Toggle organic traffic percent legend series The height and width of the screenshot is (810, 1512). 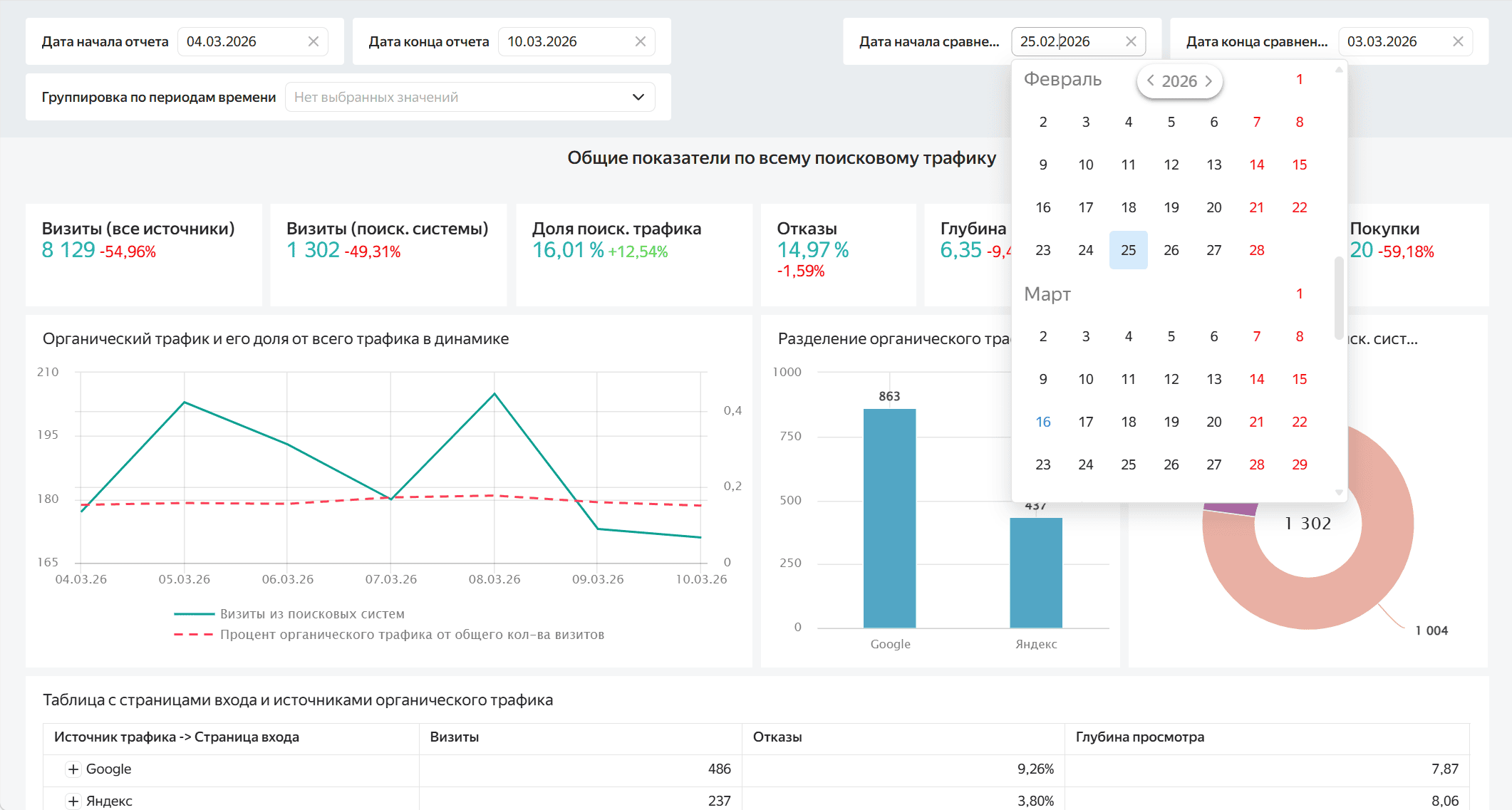click(x=411, y=634)
